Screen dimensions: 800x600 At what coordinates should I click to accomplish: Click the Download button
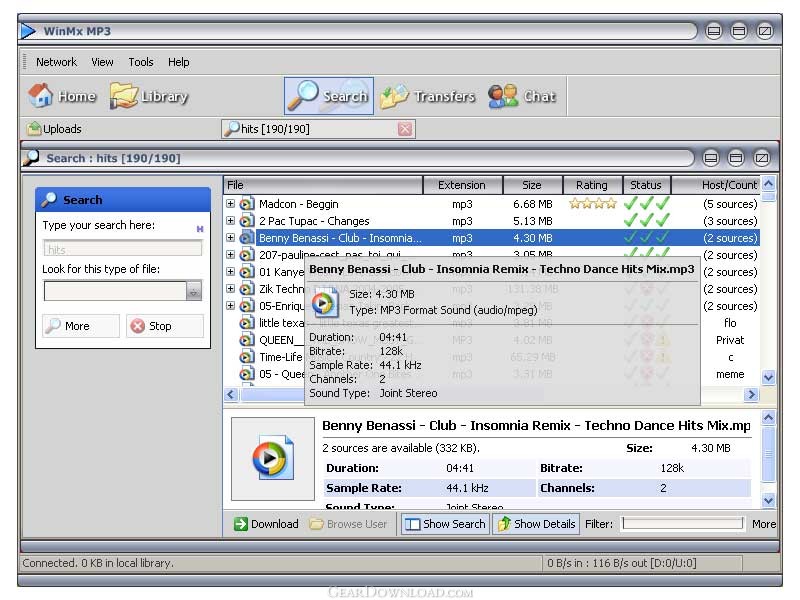coord(266,524)
